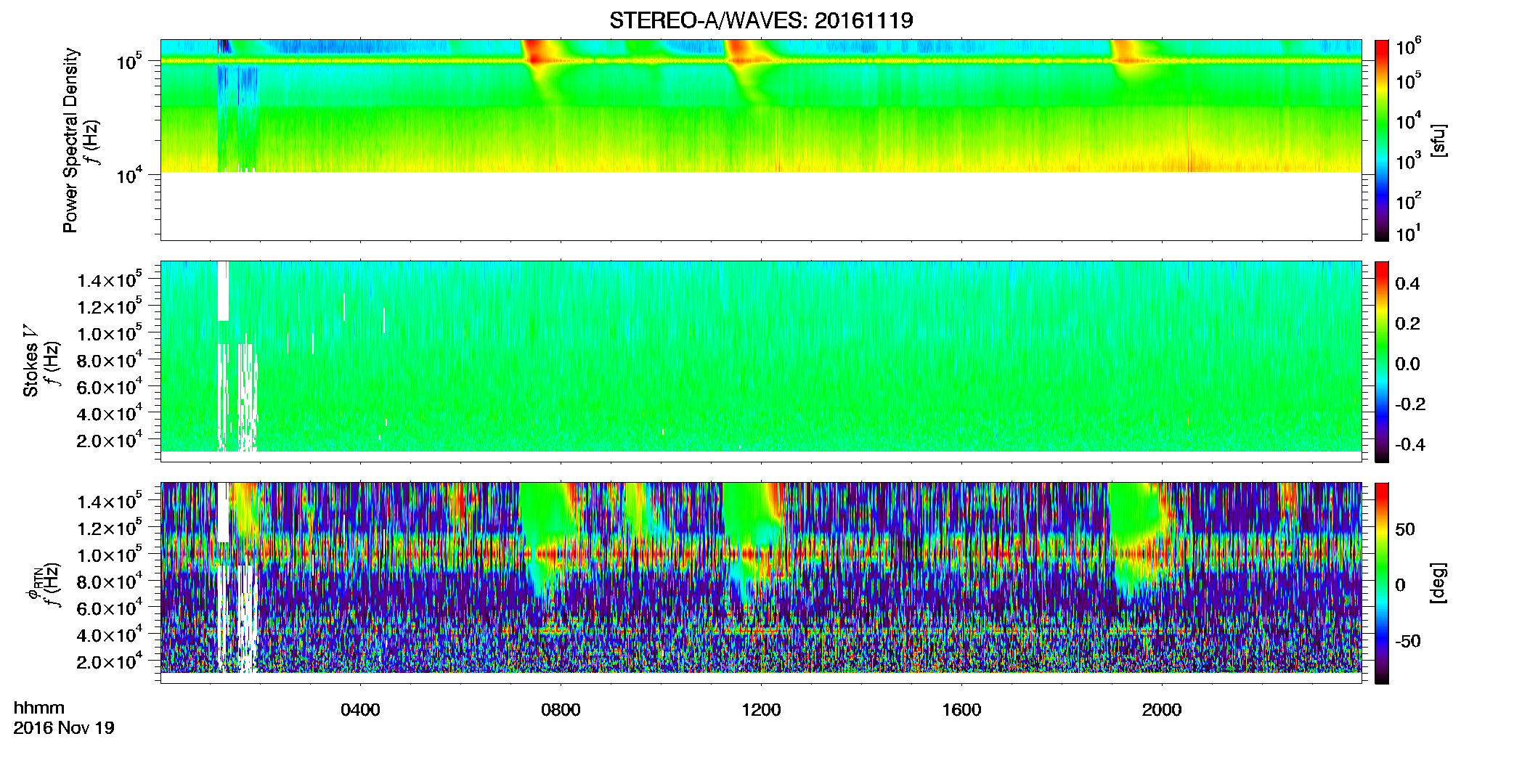This screenshot has height=784, width=1522.
Task: Click the 1600 time axis label
Action: (961, 710)
